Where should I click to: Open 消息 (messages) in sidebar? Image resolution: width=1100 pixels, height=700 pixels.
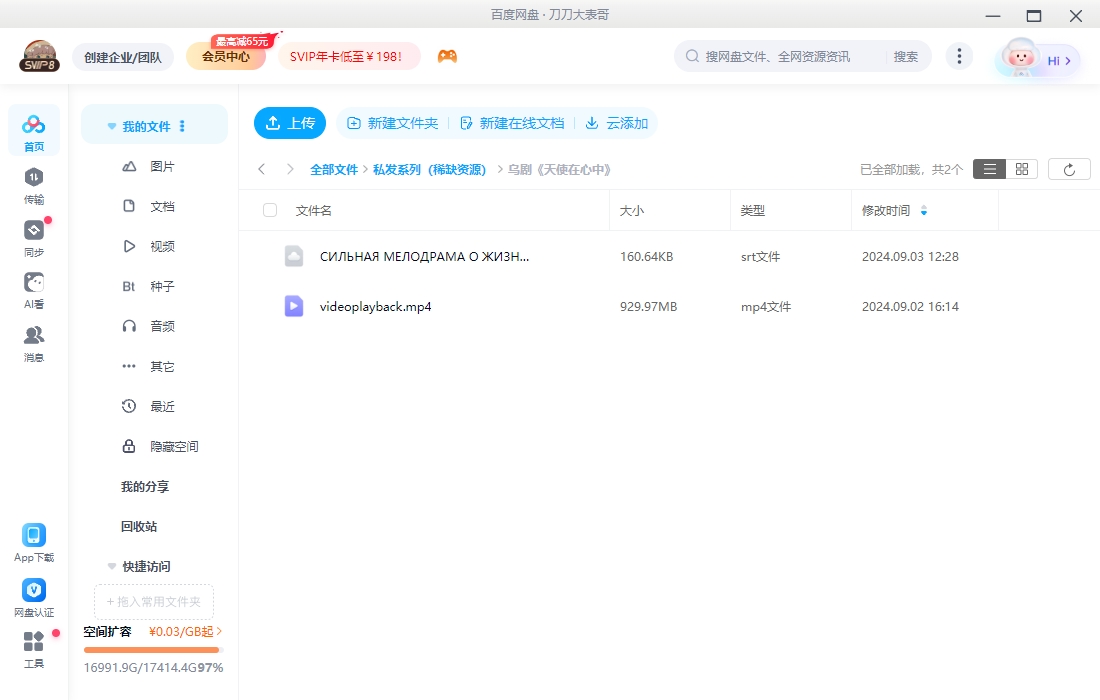coord(33,340)
